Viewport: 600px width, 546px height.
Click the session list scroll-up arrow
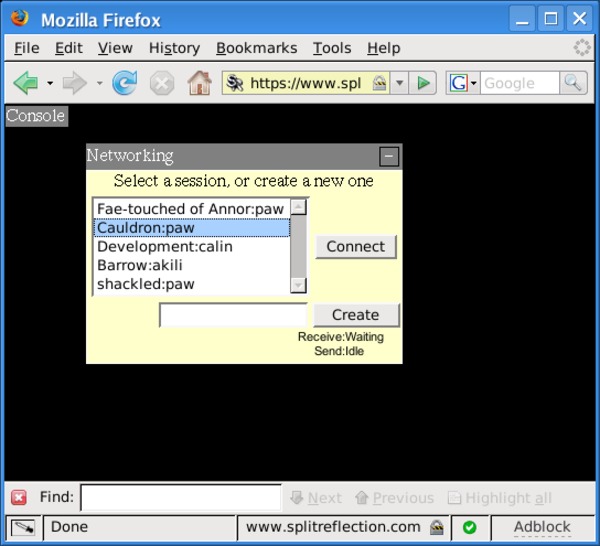click(x=298, y=207)
